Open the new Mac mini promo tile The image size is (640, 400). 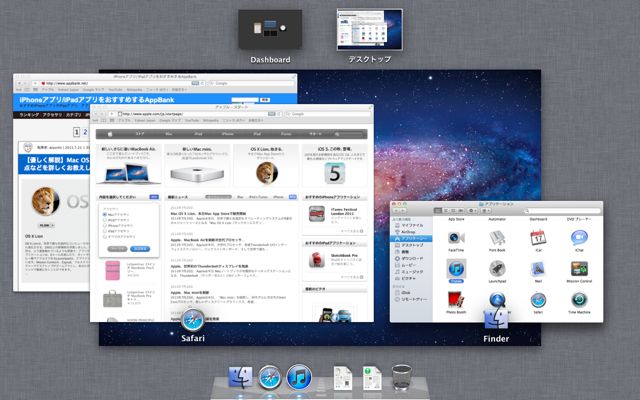pyautogui.click(x=197, y=166)
